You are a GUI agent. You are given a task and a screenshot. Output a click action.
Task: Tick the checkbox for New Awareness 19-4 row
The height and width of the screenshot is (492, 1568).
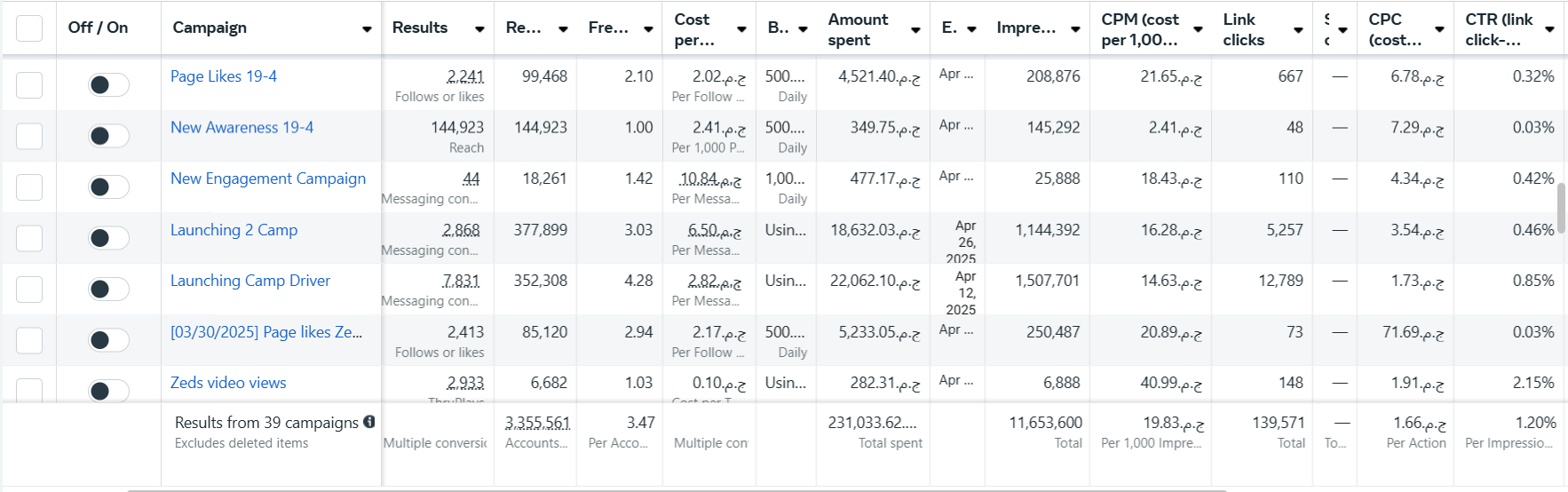pyautogui.click(x=29, y=136)
